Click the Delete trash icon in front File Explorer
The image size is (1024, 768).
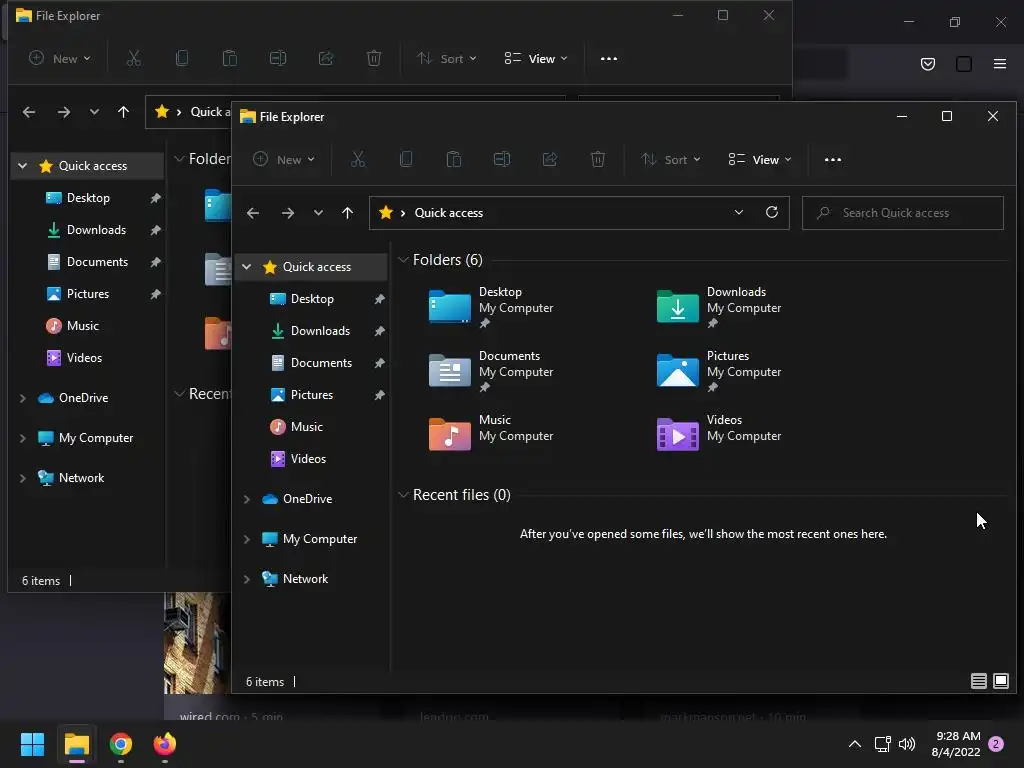pyautogui.click(x=598, y=159)
